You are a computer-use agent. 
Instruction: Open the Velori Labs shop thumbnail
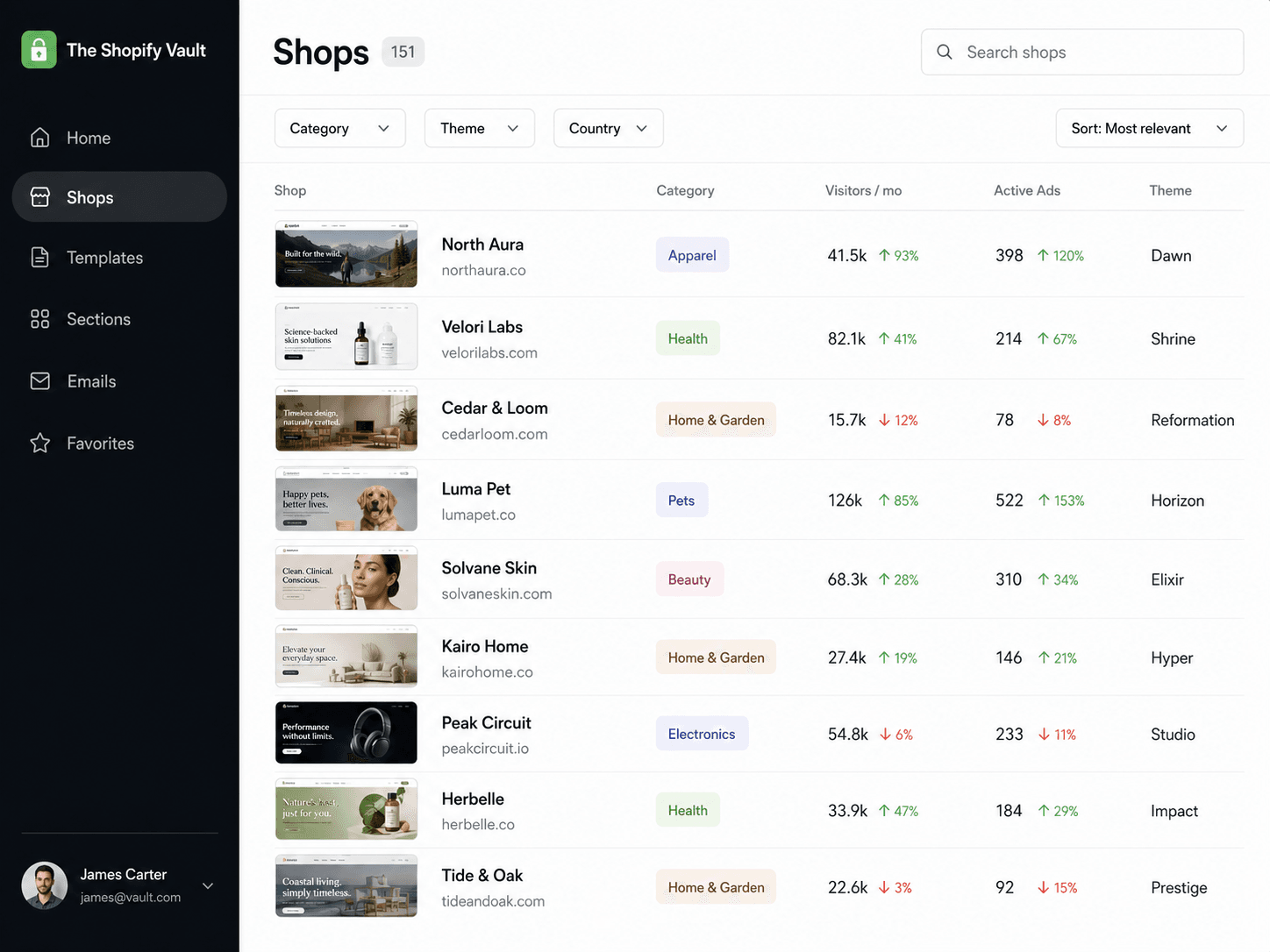tap(346, 337)
